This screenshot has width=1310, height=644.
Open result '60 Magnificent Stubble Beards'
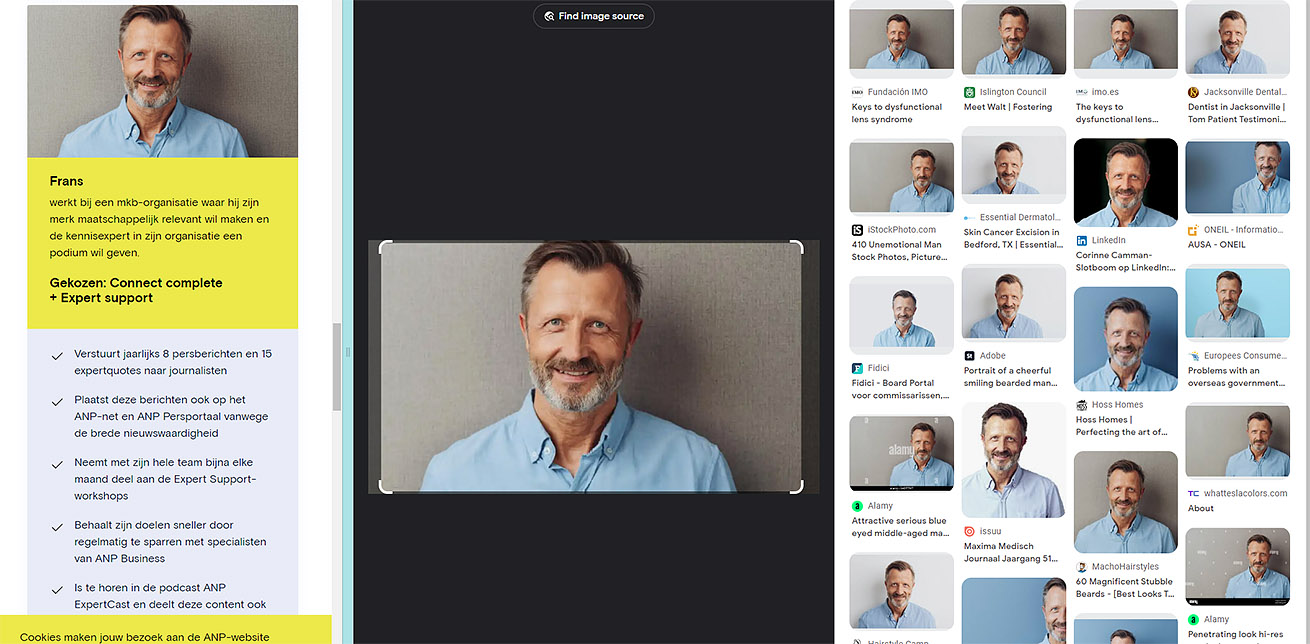pos(1125,588)
